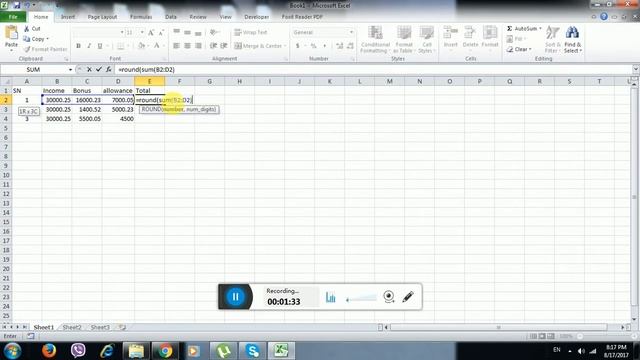Viewport: 640px width, 360px height.
Task: Align text left in cell
Action: pyautogui.click(x=176, y=46)
